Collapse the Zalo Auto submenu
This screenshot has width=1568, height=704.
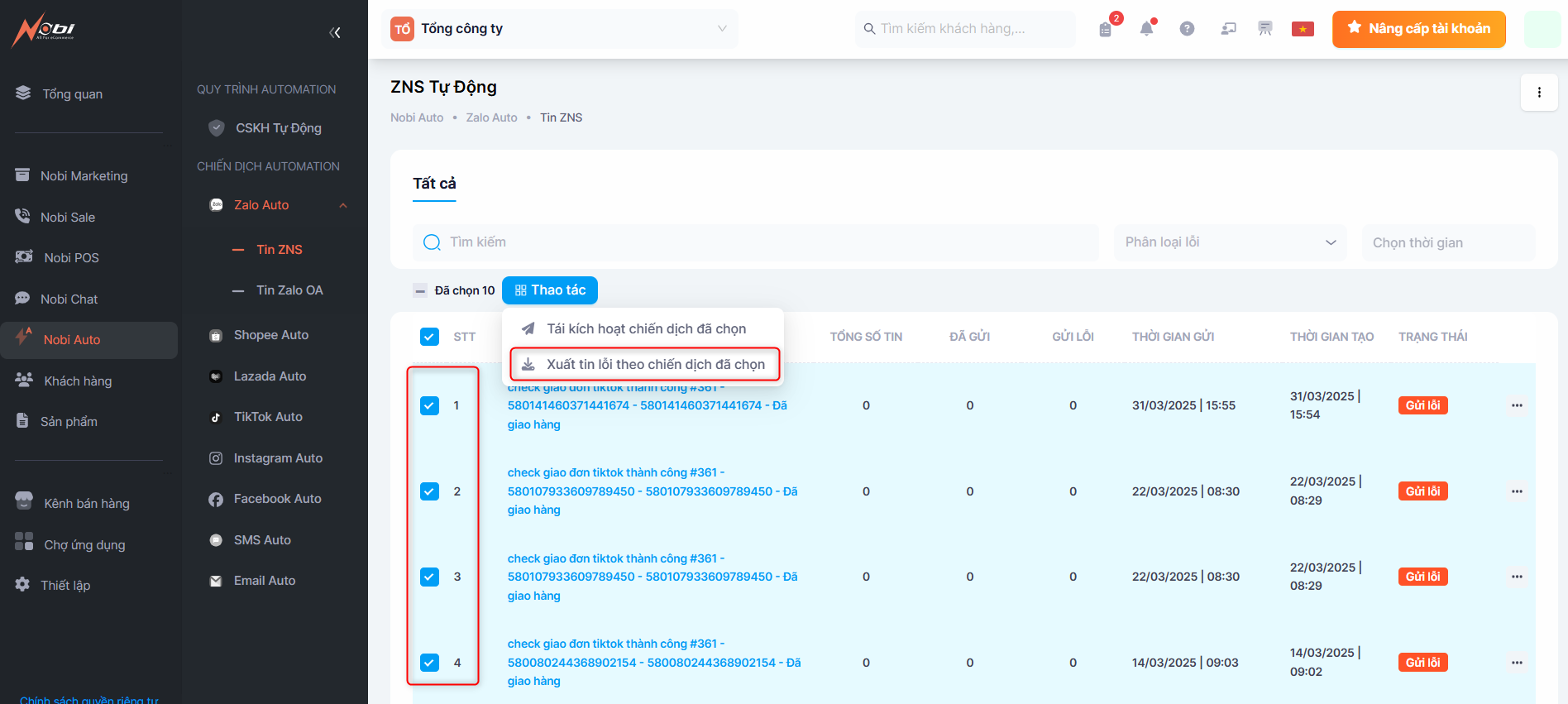(x=343, y=205)
